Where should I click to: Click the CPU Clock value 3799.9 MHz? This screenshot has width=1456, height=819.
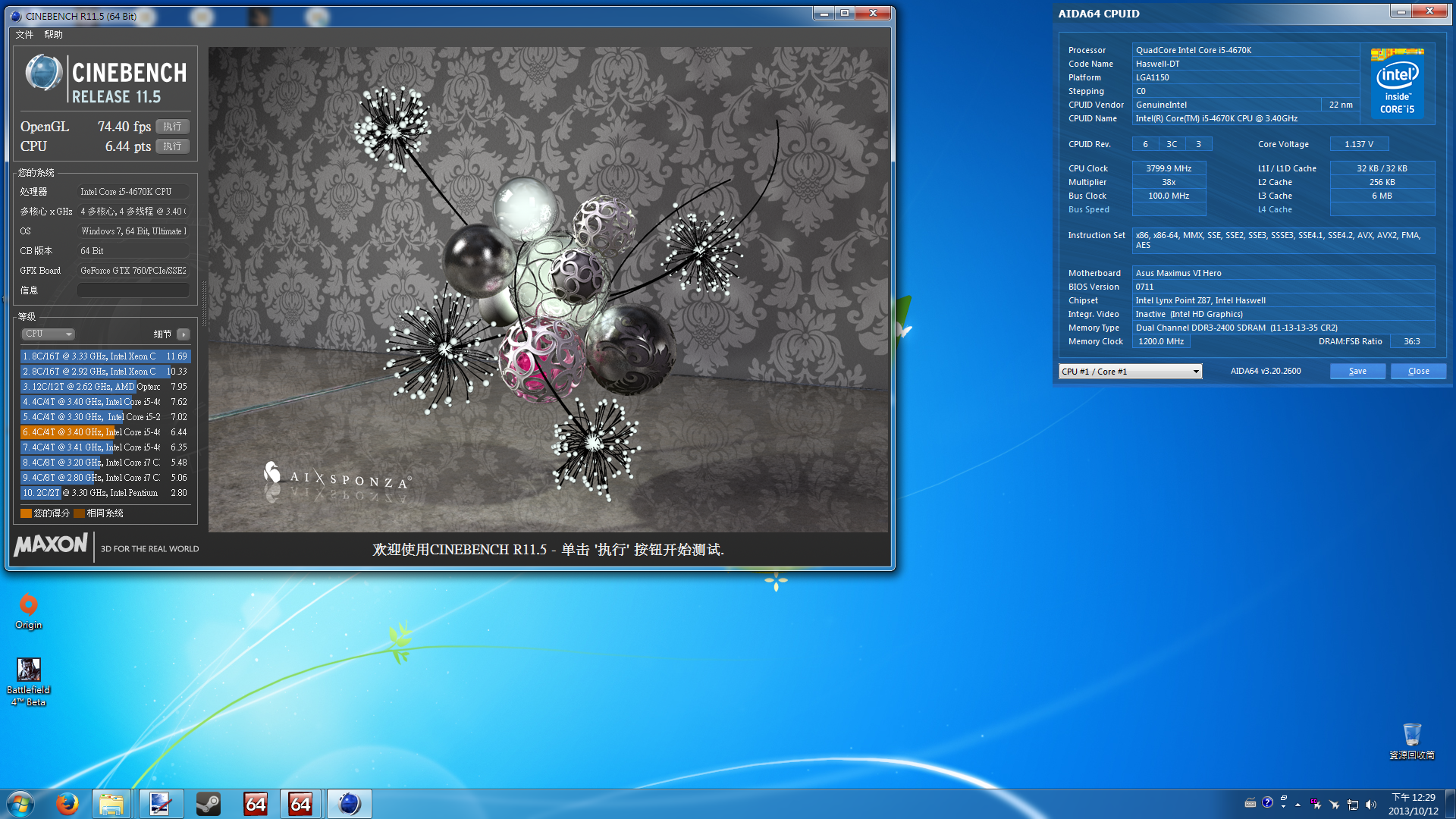click(x=1169, y=168)
